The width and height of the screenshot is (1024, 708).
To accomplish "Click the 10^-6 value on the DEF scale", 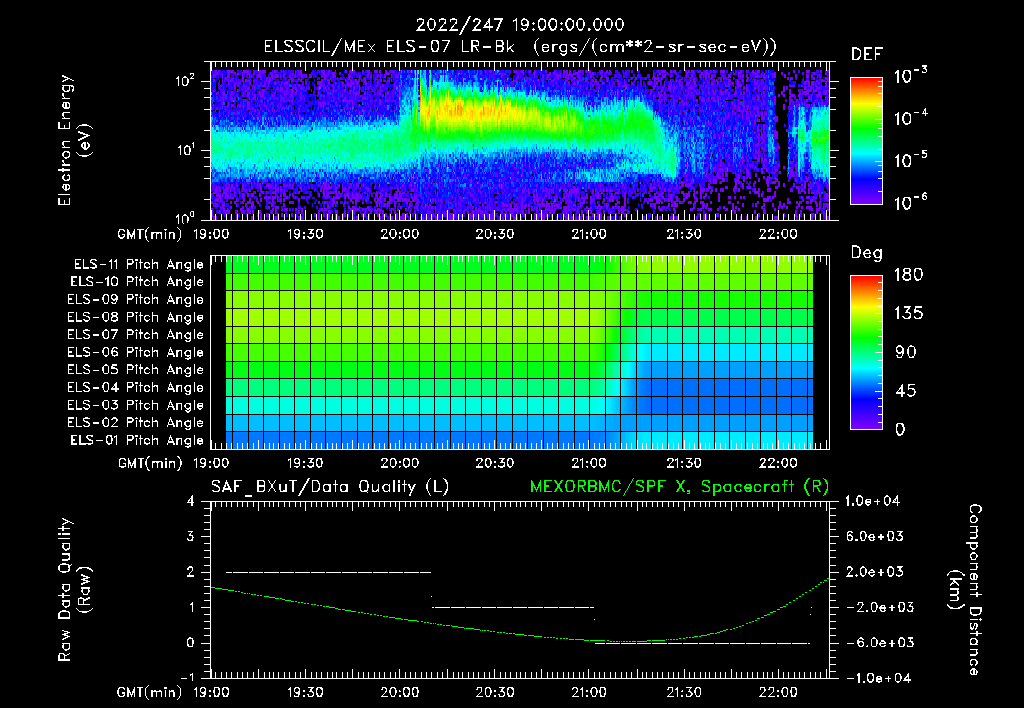I will coord(910,202).
